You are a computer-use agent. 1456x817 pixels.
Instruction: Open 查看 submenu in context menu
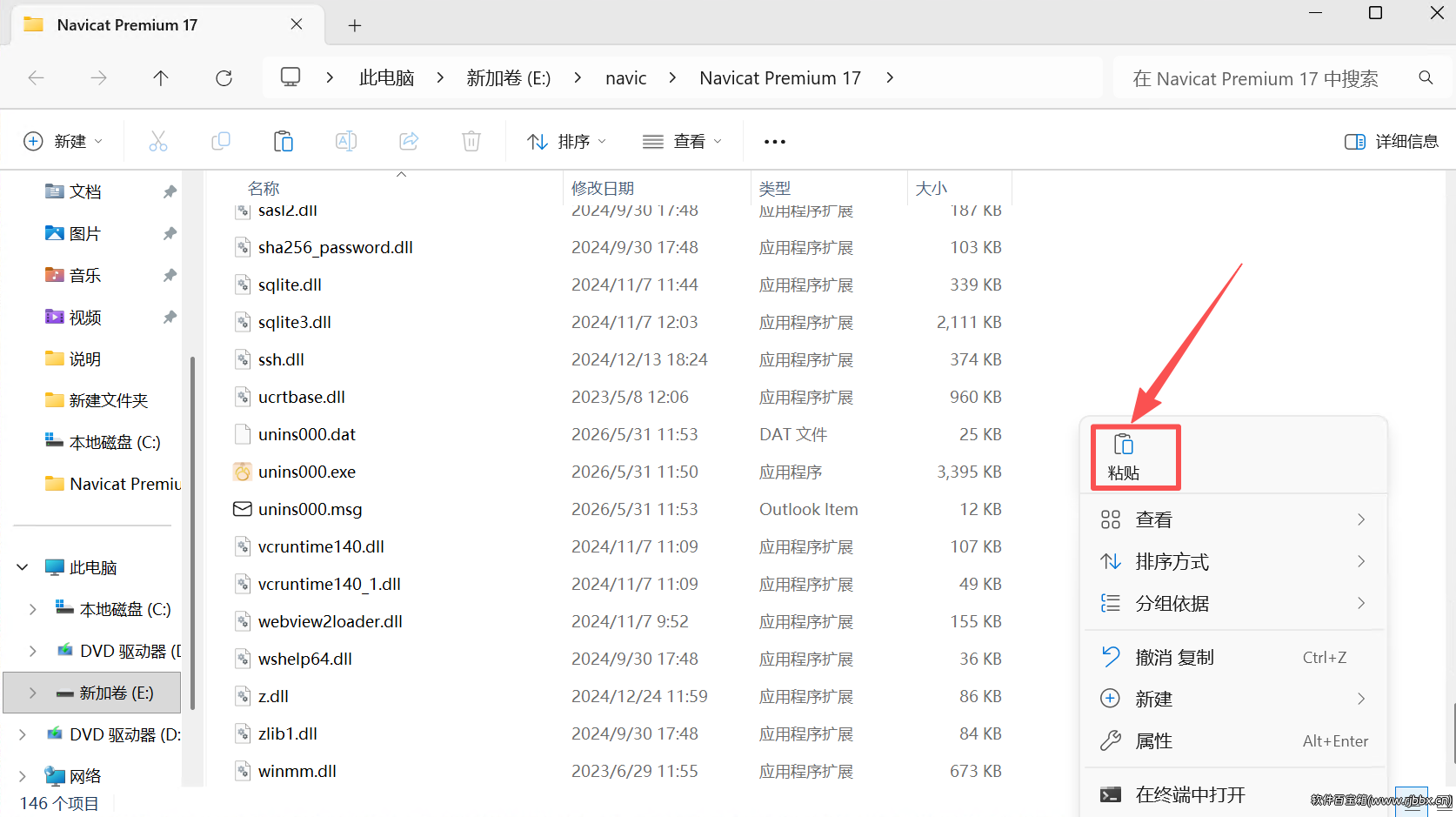pyautogui.click(x=1233, y=519)
